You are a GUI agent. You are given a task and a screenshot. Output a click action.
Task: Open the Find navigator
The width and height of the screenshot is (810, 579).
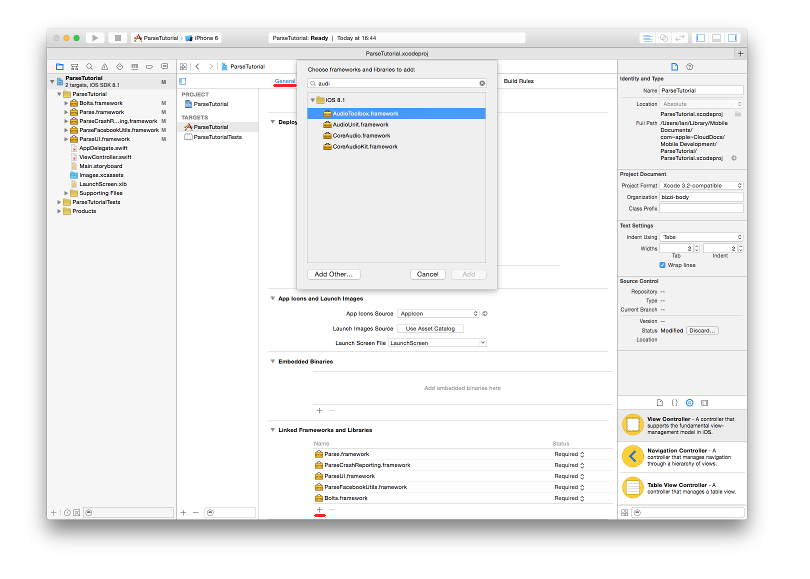pos(90,66)
